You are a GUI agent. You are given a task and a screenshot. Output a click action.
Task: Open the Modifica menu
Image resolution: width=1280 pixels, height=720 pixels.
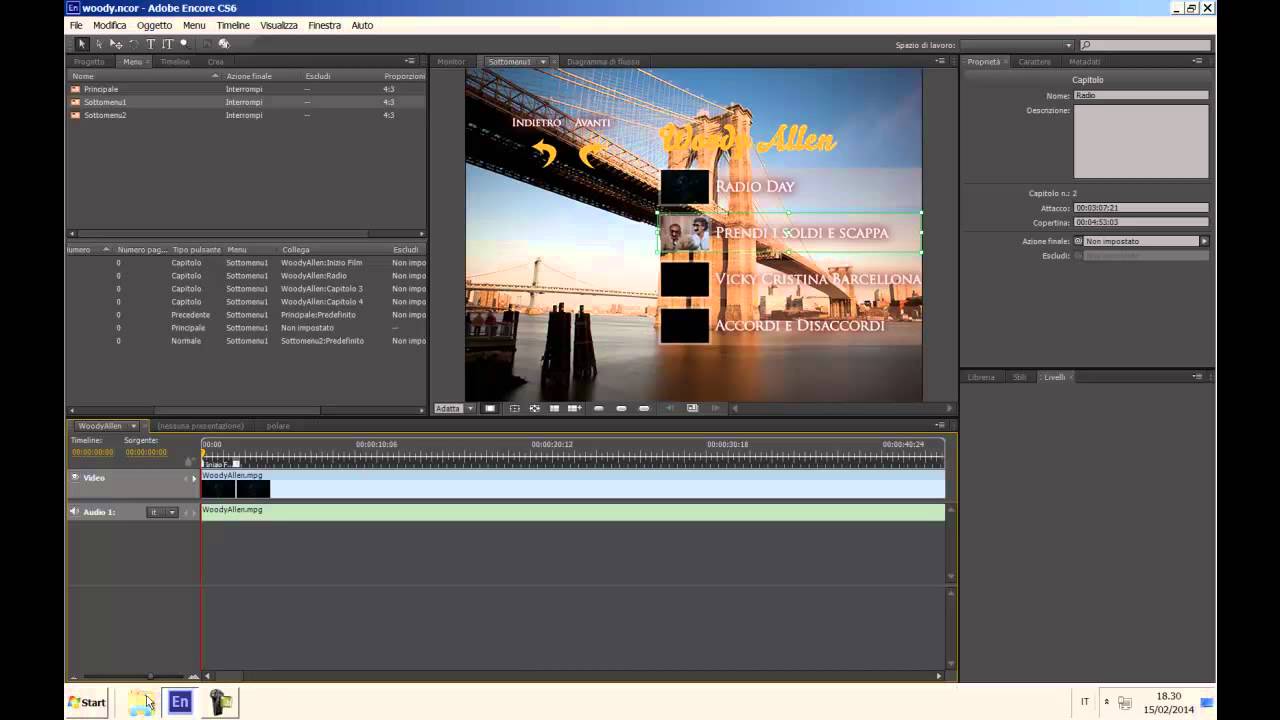coord(110,25)
